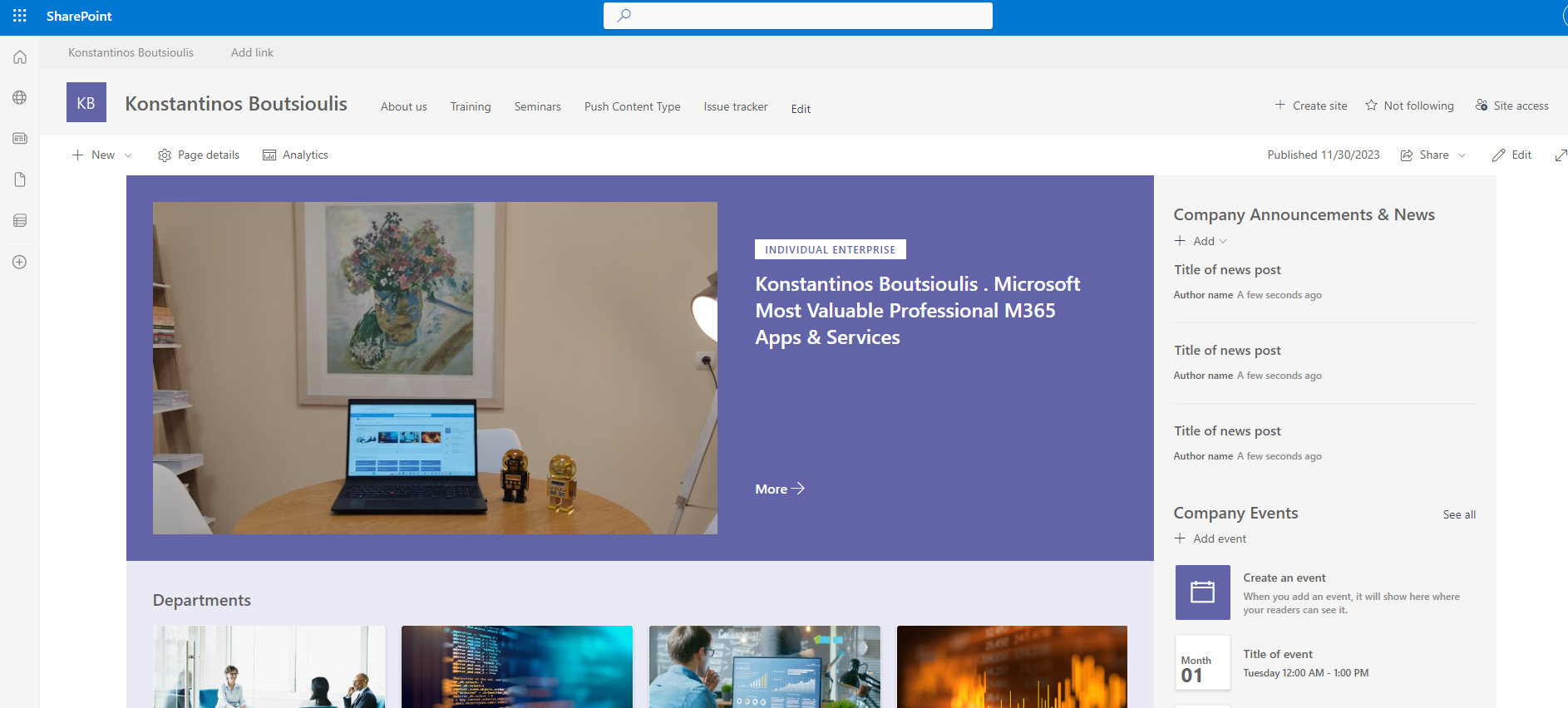Open the Seminars navigation item
This screenshot has width=1568, height=708.
point(538,106)
